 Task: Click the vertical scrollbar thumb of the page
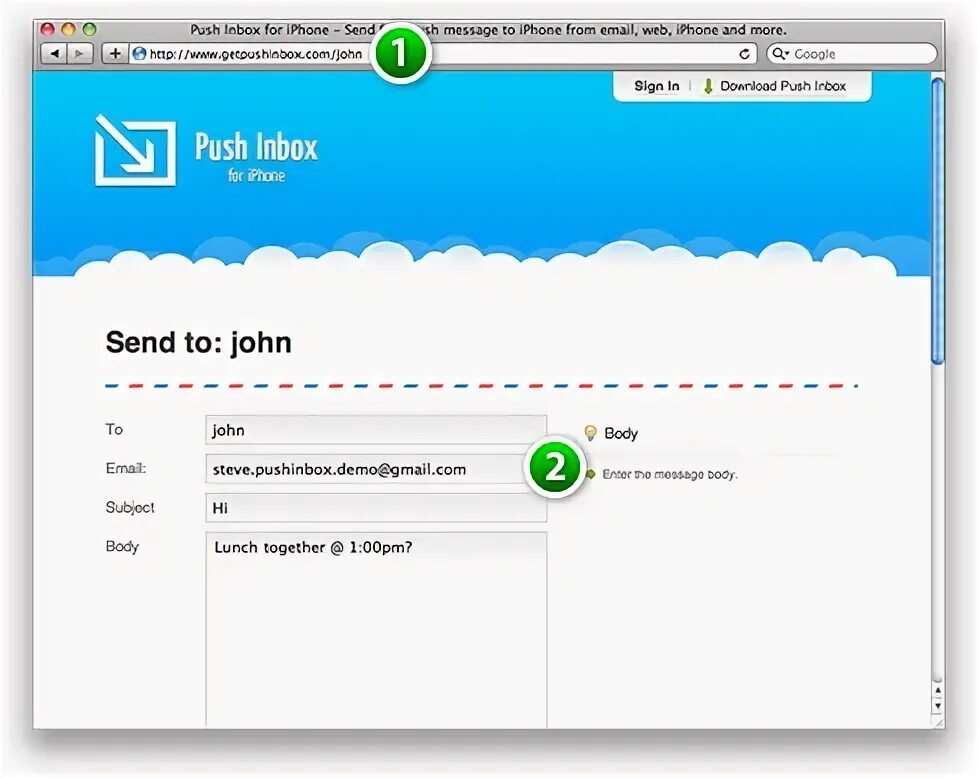coord(937,220)
